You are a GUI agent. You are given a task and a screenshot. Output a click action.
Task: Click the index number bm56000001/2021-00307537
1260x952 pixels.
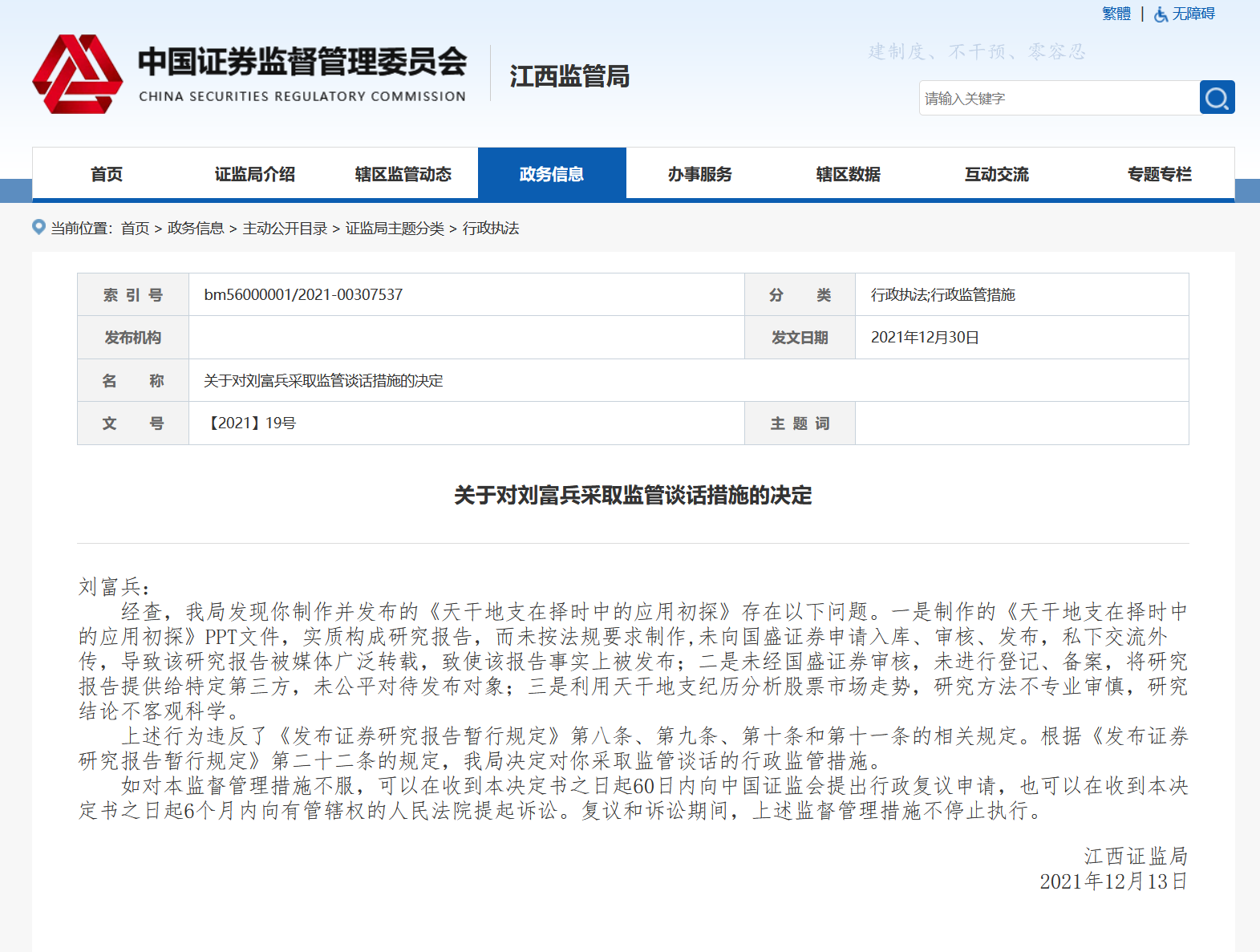click(x=303, y=294)
